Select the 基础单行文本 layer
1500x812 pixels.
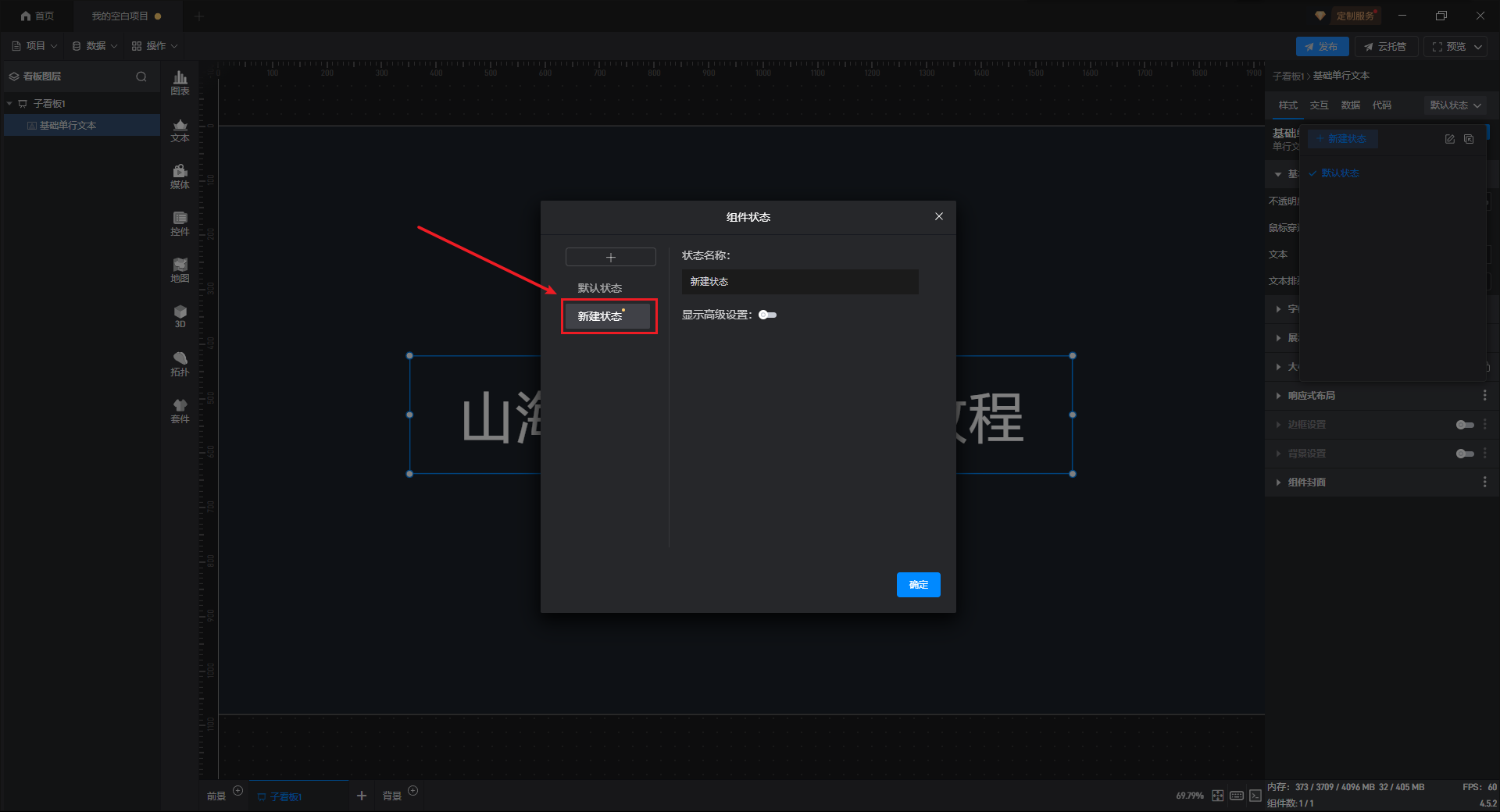(82, 125)
